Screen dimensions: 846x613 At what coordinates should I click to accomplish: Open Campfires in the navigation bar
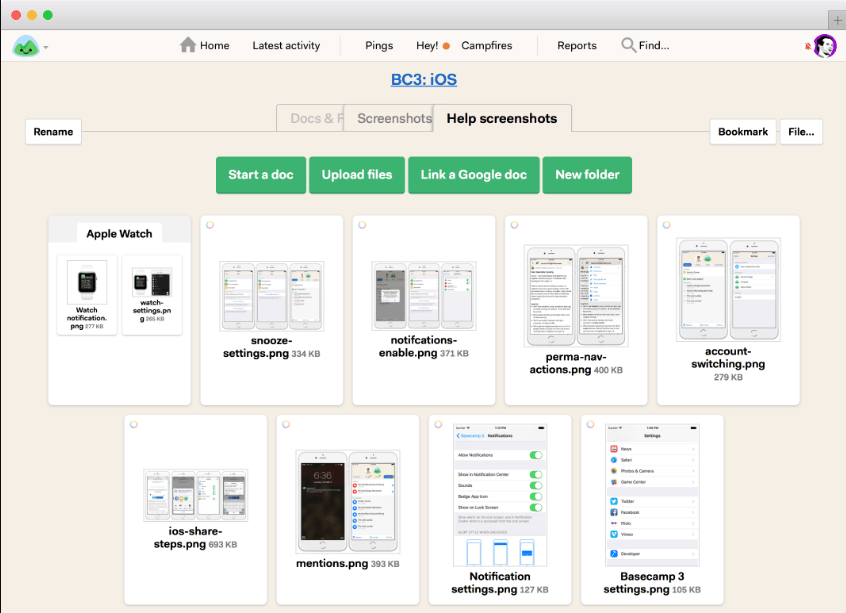coord(487,45)
